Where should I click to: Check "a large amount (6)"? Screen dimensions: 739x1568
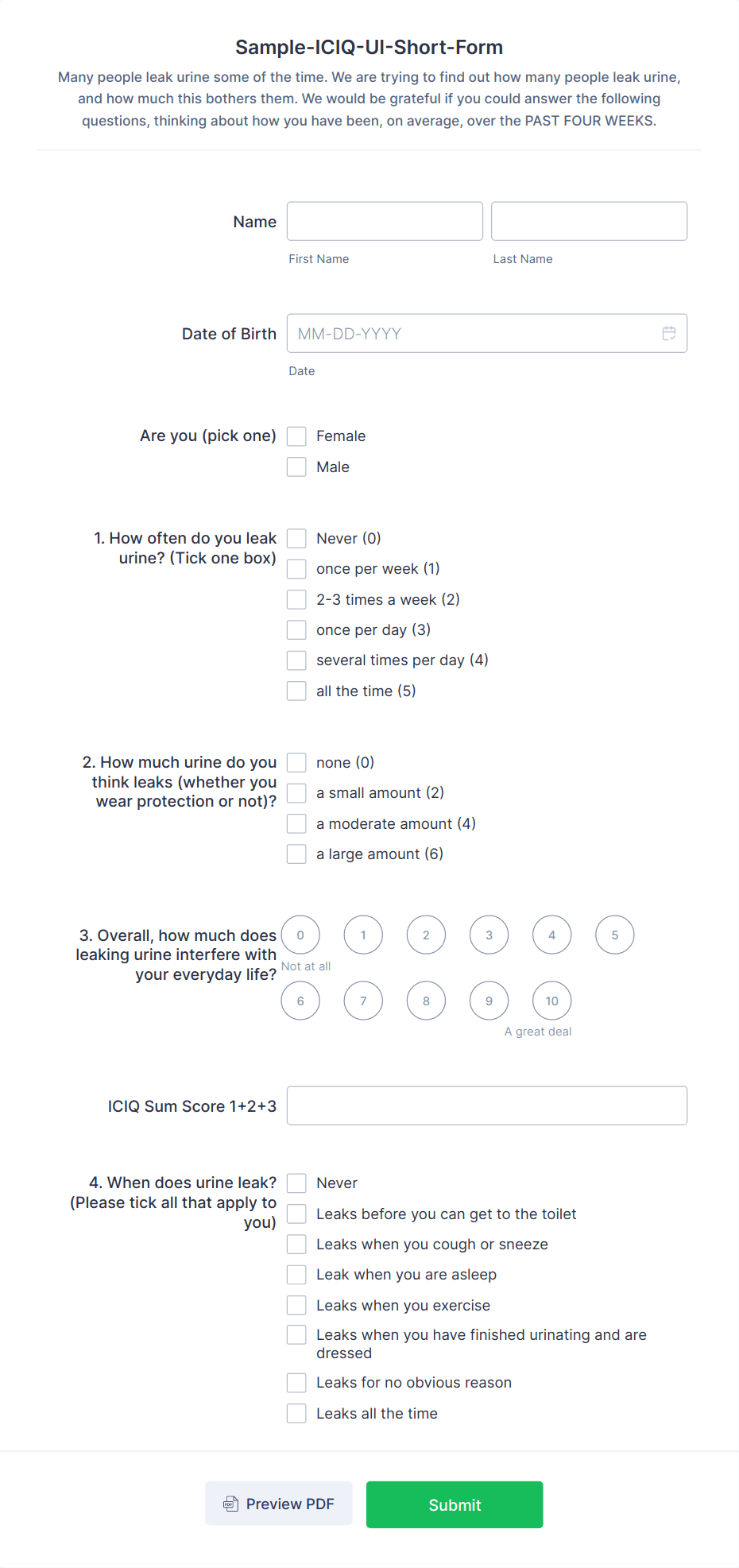pyautogui.click(x=296, y=854)
